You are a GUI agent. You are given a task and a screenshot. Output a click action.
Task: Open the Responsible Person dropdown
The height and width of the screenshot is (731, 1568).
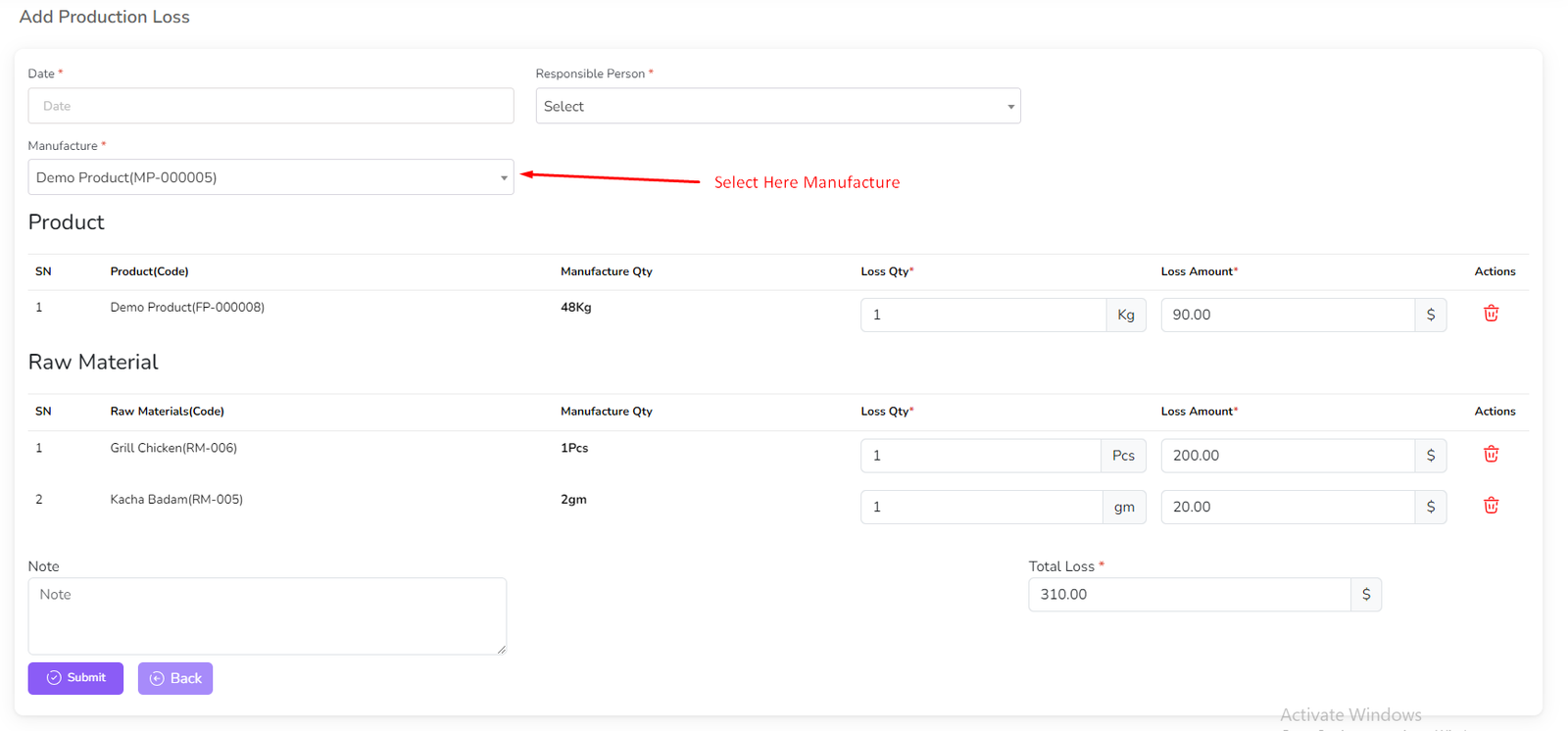point(777,106)
